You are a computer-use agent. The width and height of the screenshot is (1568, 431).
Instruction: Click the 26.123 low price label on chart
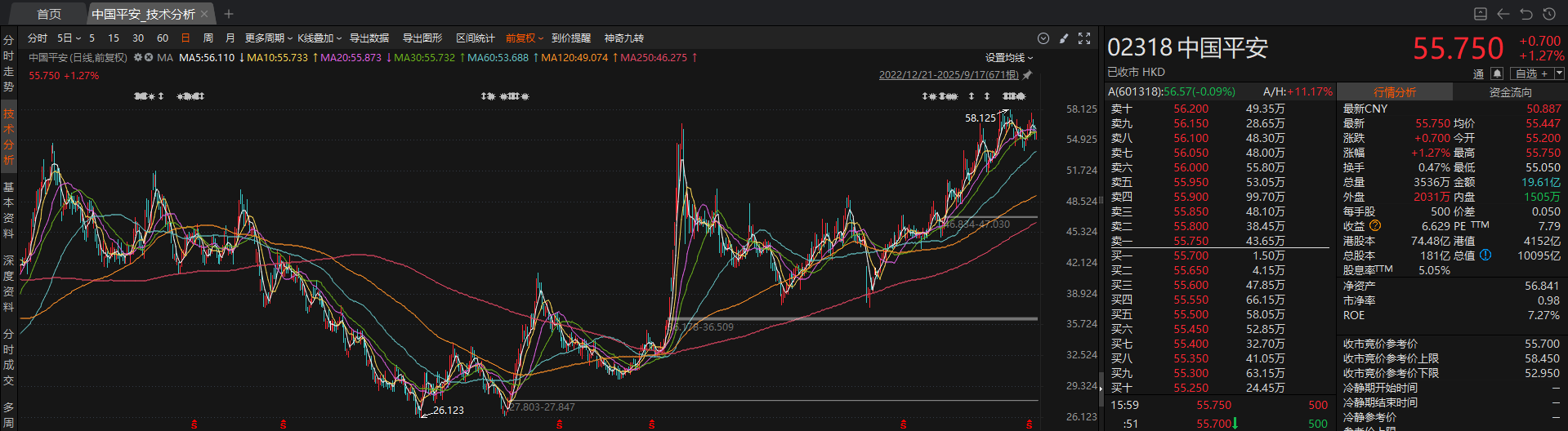click(448, 410)
